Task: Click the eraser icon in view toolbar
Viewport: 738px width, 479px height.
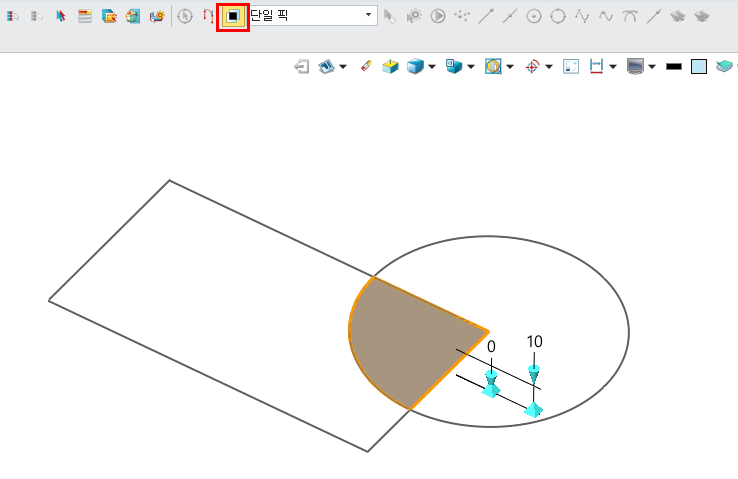Action: [x=366, y=66]
